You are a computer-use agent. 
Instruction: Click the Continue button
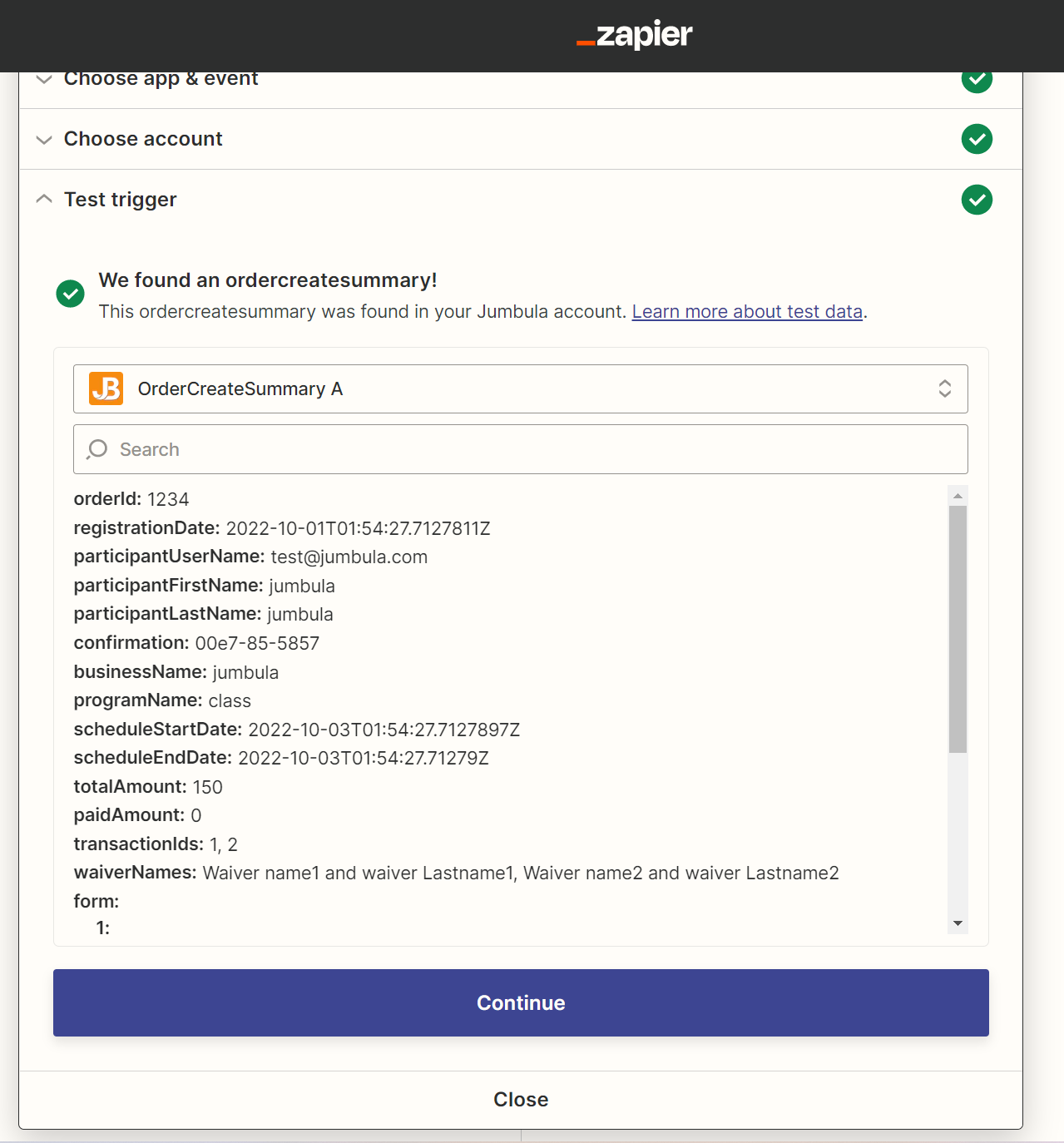click(x=521, y=1002)
